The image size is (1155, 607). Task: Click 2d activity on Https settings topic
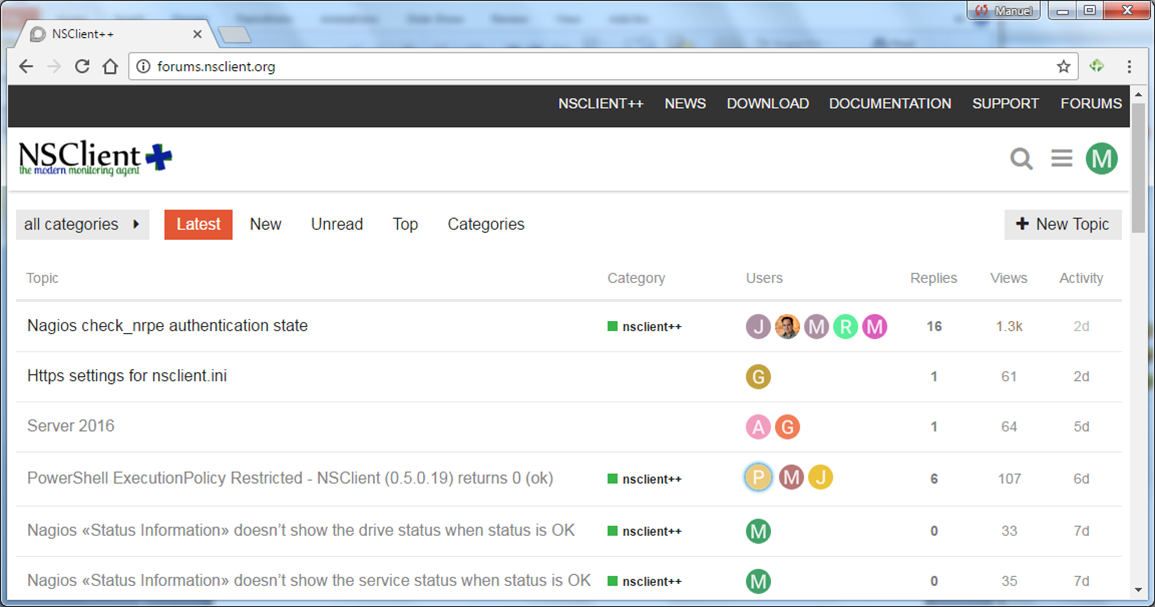coord(1081,376)
